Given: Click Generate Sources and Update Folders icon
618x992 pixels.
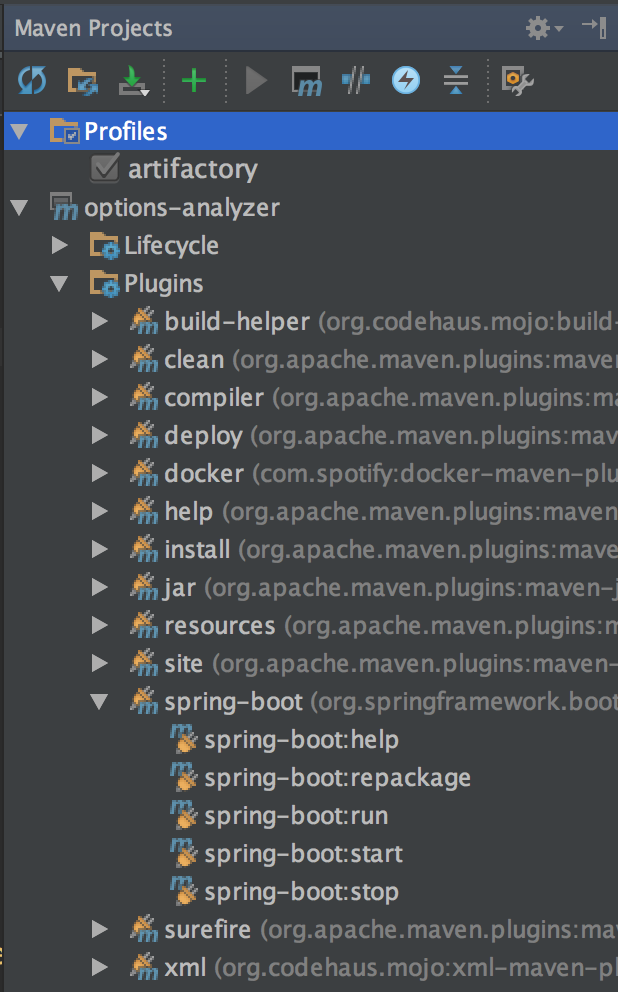Looking at the screenshot, I should (x=83, y=81).
